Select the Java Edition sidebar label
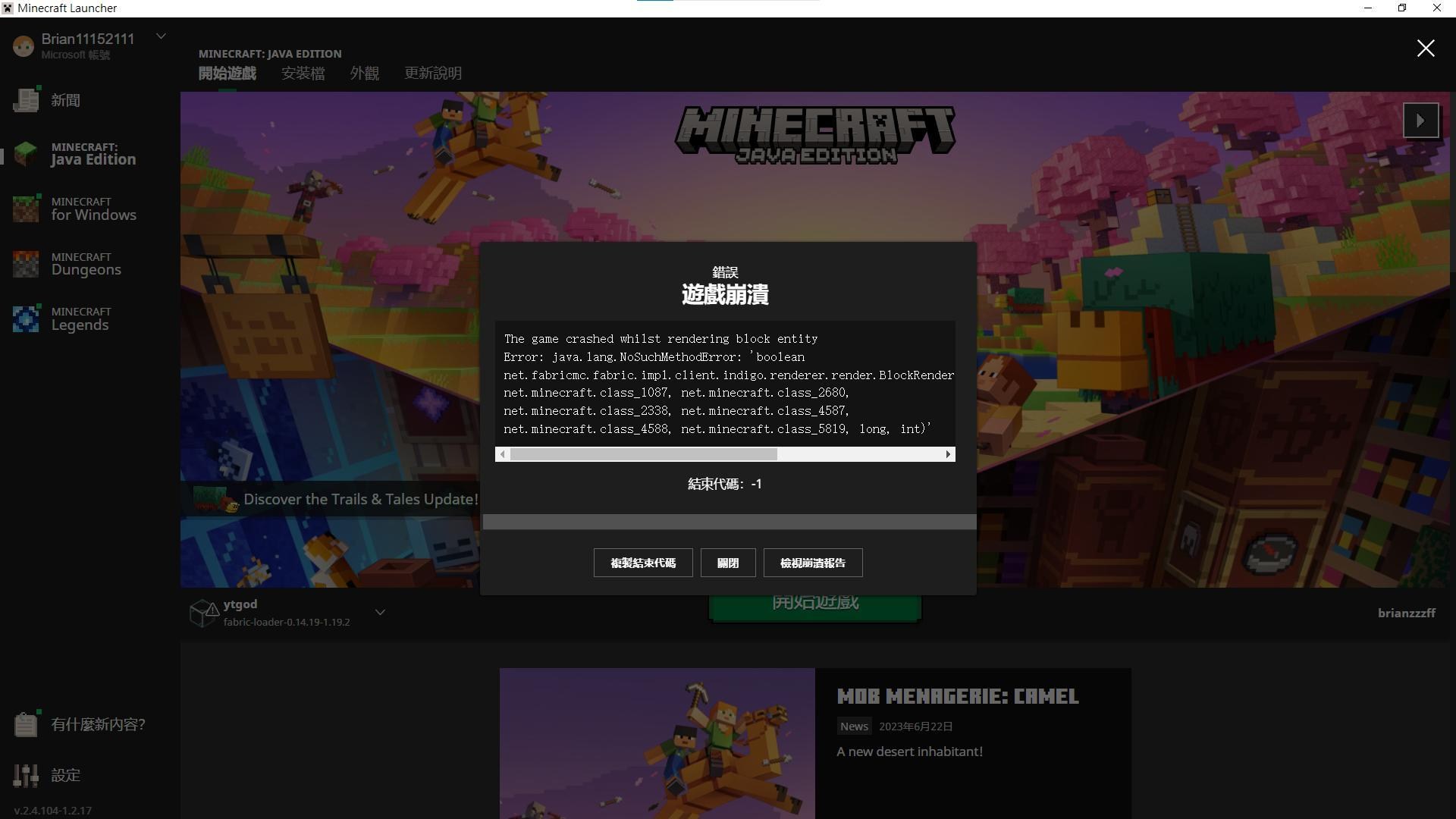This screenshot has height=819, width=1456. click(93, 160)
